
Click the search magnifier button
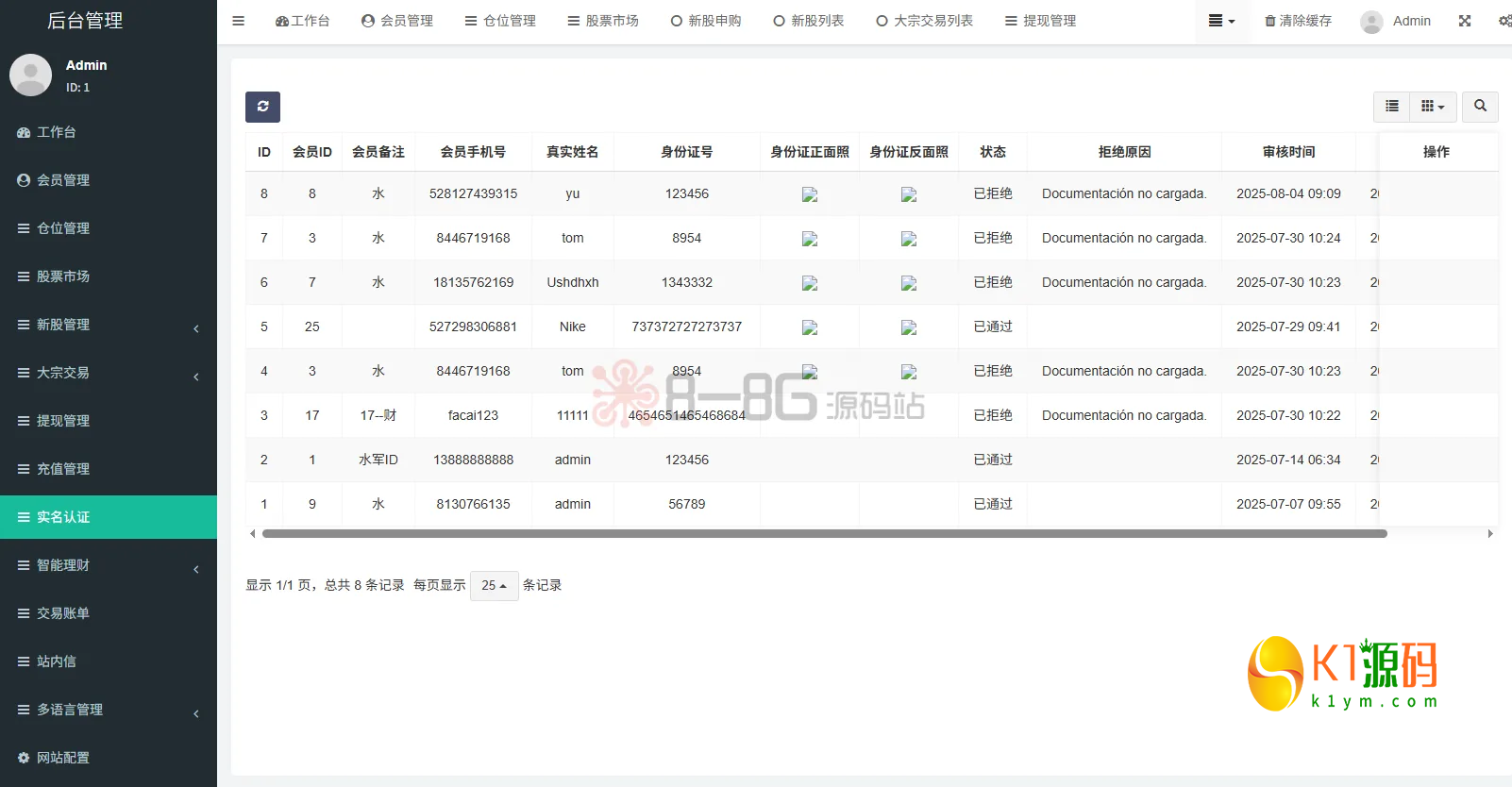1480,107
